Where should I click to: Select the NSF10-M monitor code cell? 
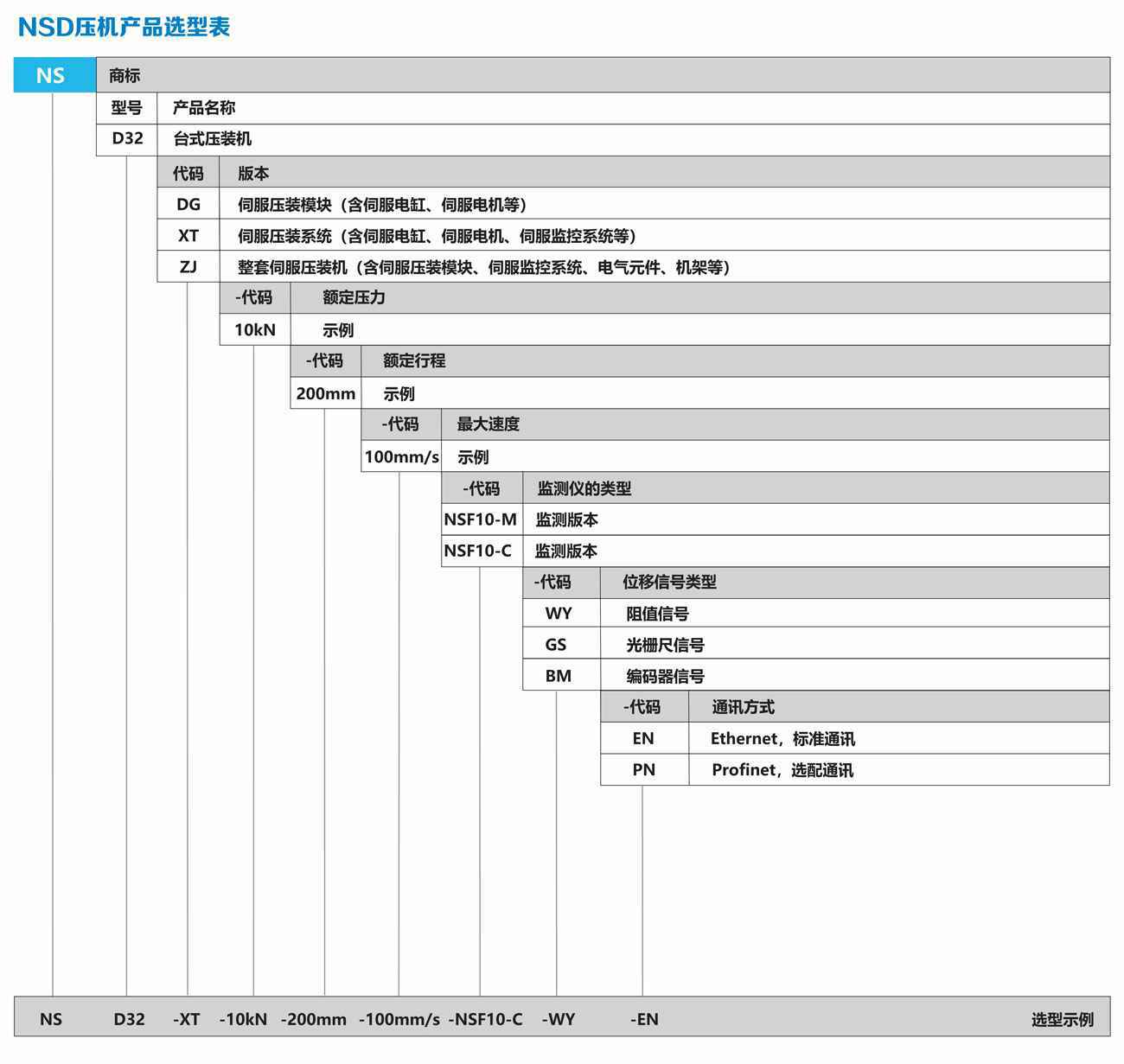pyautogui.click(x=481, y=519)
